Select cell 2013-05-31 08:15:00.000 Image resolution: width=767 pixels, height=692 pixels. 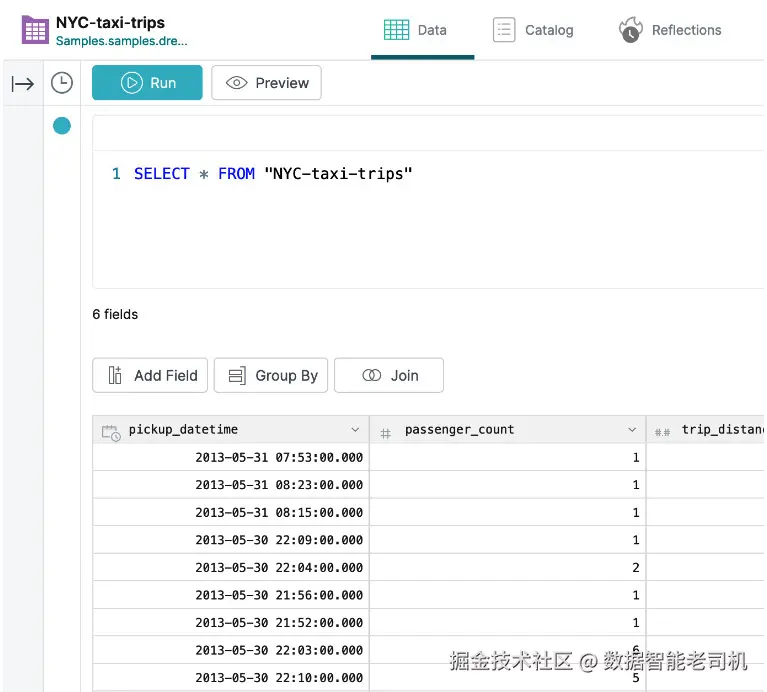point(231,513)
